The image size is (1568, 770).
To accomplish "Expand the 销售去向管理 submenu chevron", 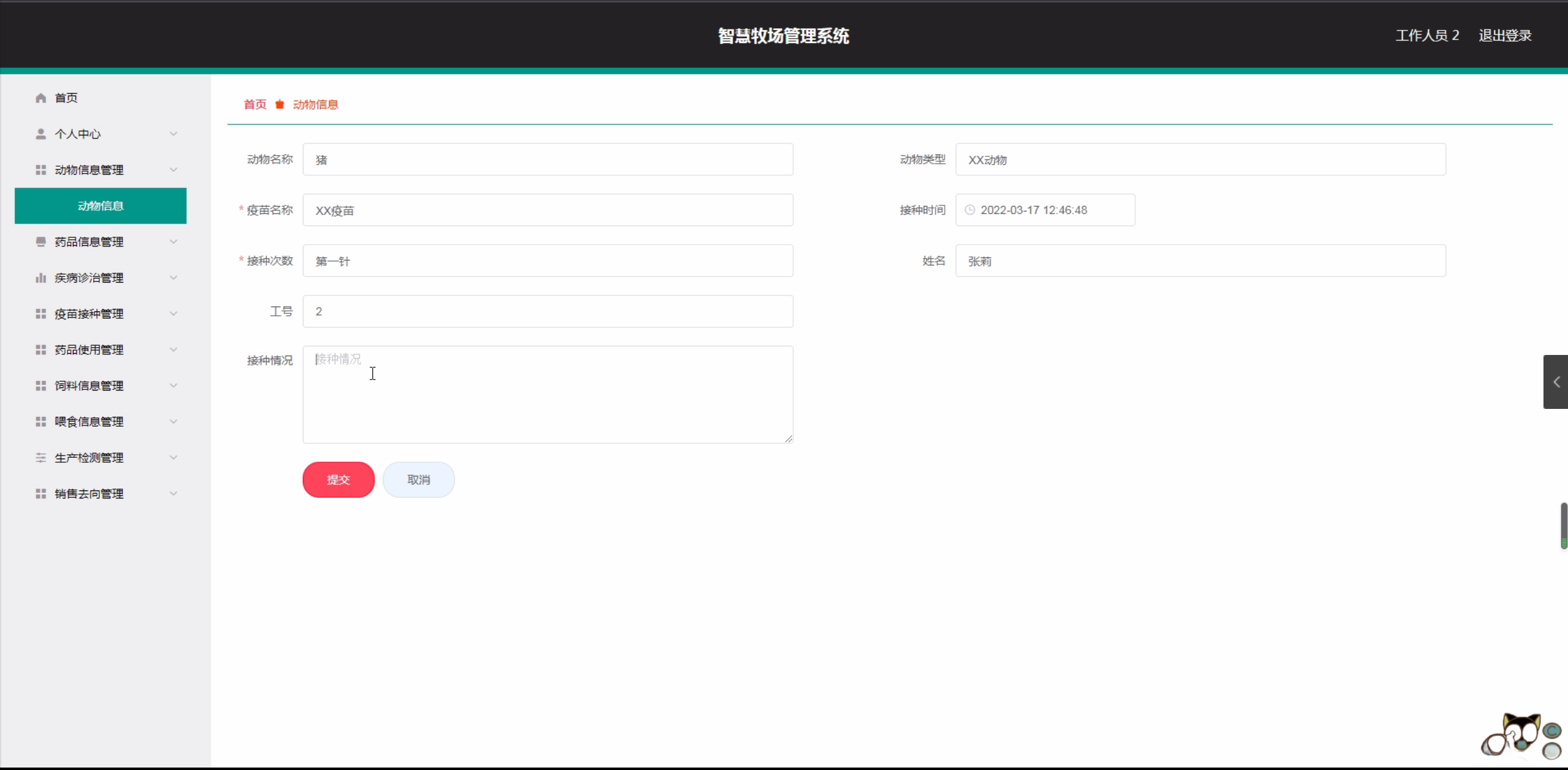I will 173,494.
